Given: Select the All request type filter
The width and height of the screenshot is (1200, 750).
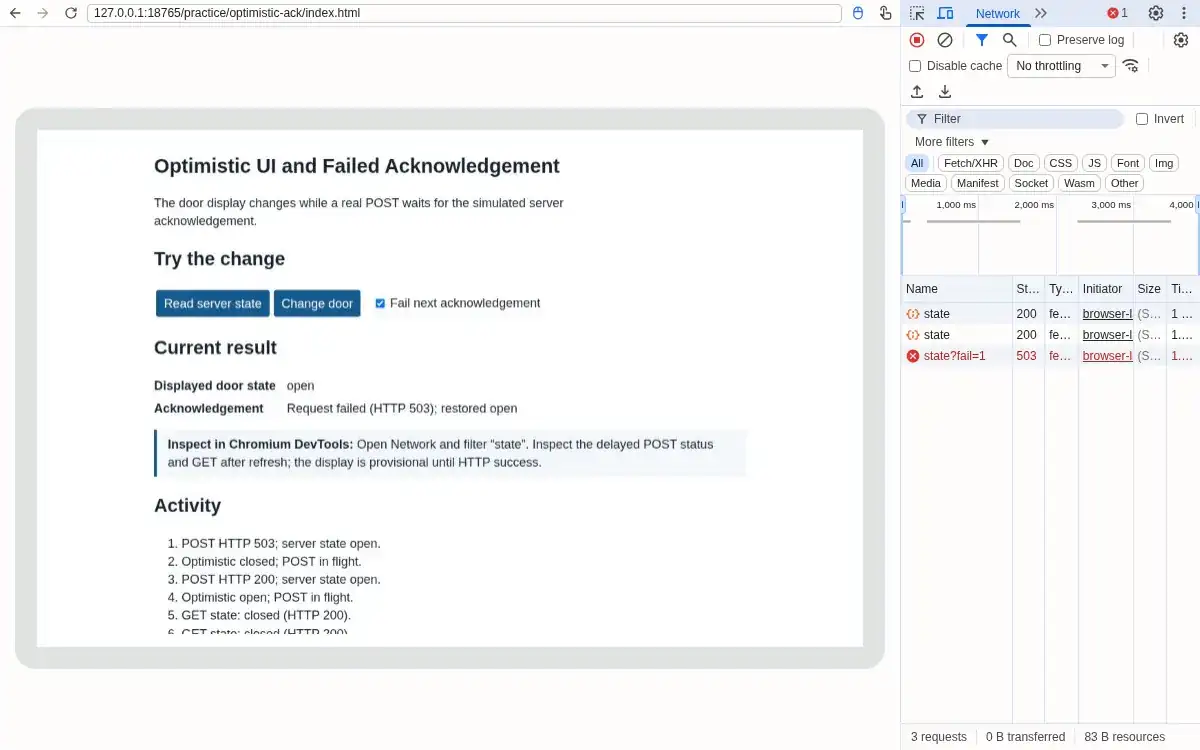Looking at the screenshot, I should 918,163.
